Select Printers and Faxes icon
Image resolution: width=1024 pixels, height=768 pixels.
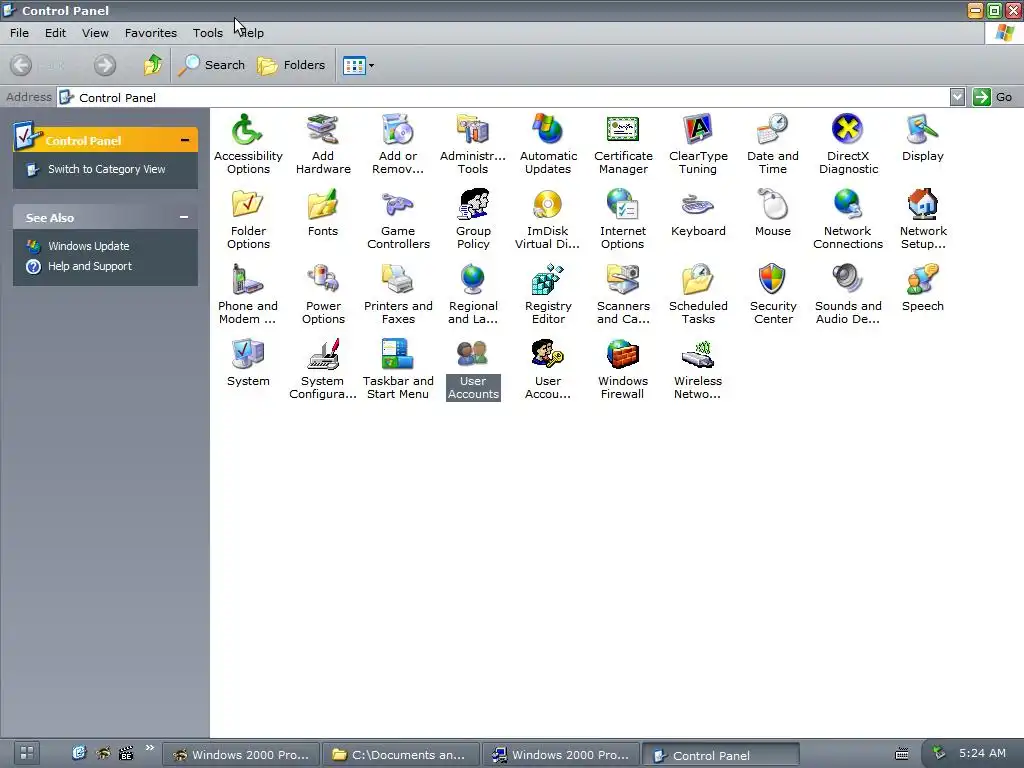tap(398, 294)
